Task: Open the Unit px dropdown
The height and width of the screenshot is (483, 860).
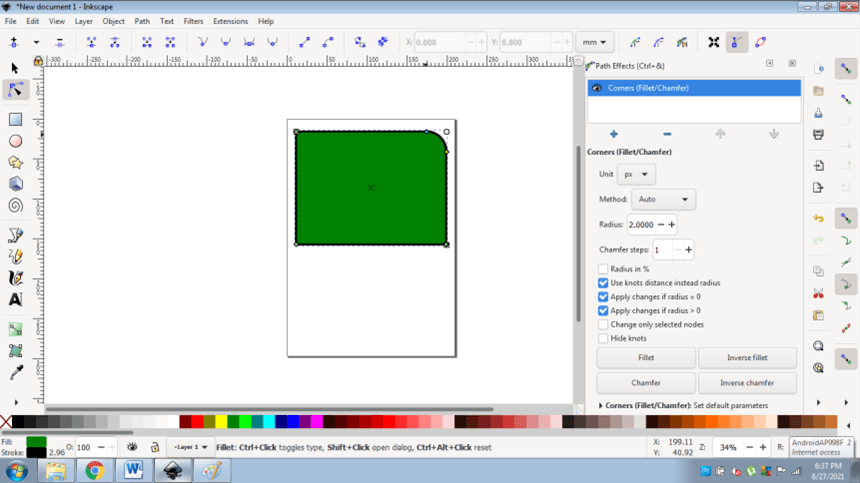Action: (637, 174)
